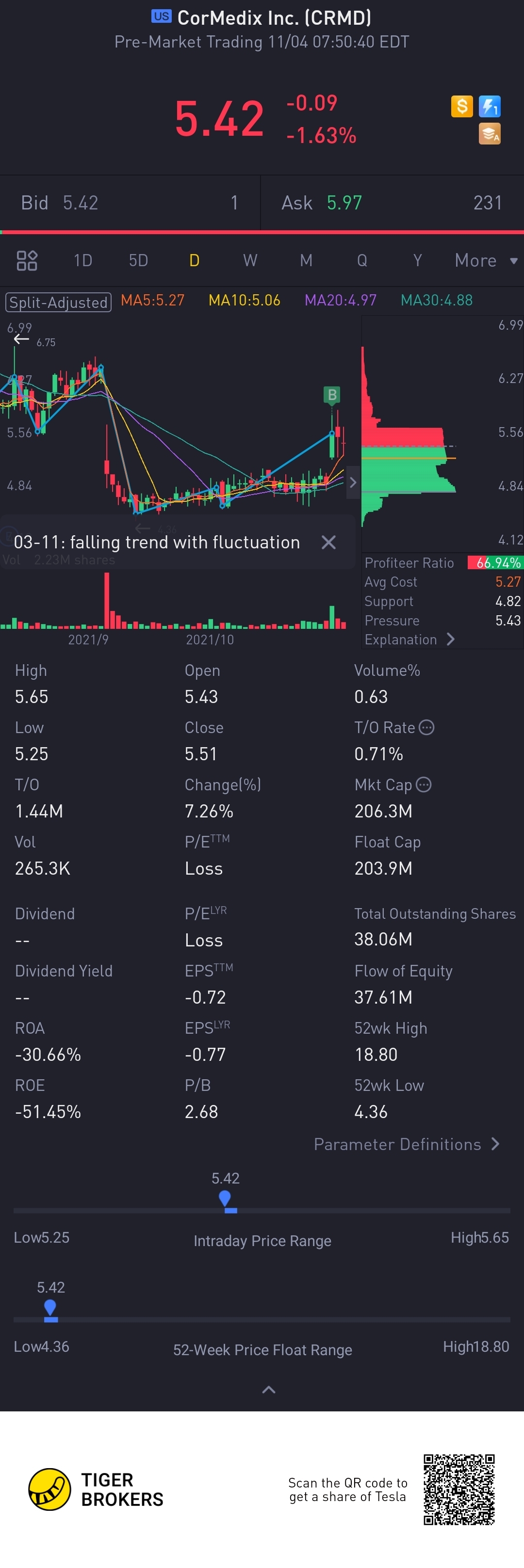Tap the MA20:4.97 indicator label
This screenshot has width=524, height=1568.
[341, 300]
